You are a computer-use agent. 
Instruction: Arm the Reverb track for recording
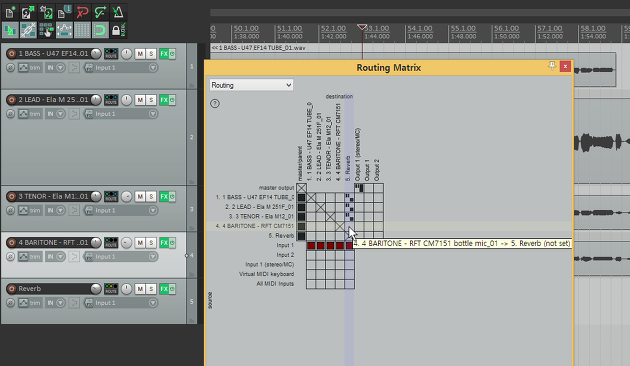pyautogui.click(x=11, y=288)
